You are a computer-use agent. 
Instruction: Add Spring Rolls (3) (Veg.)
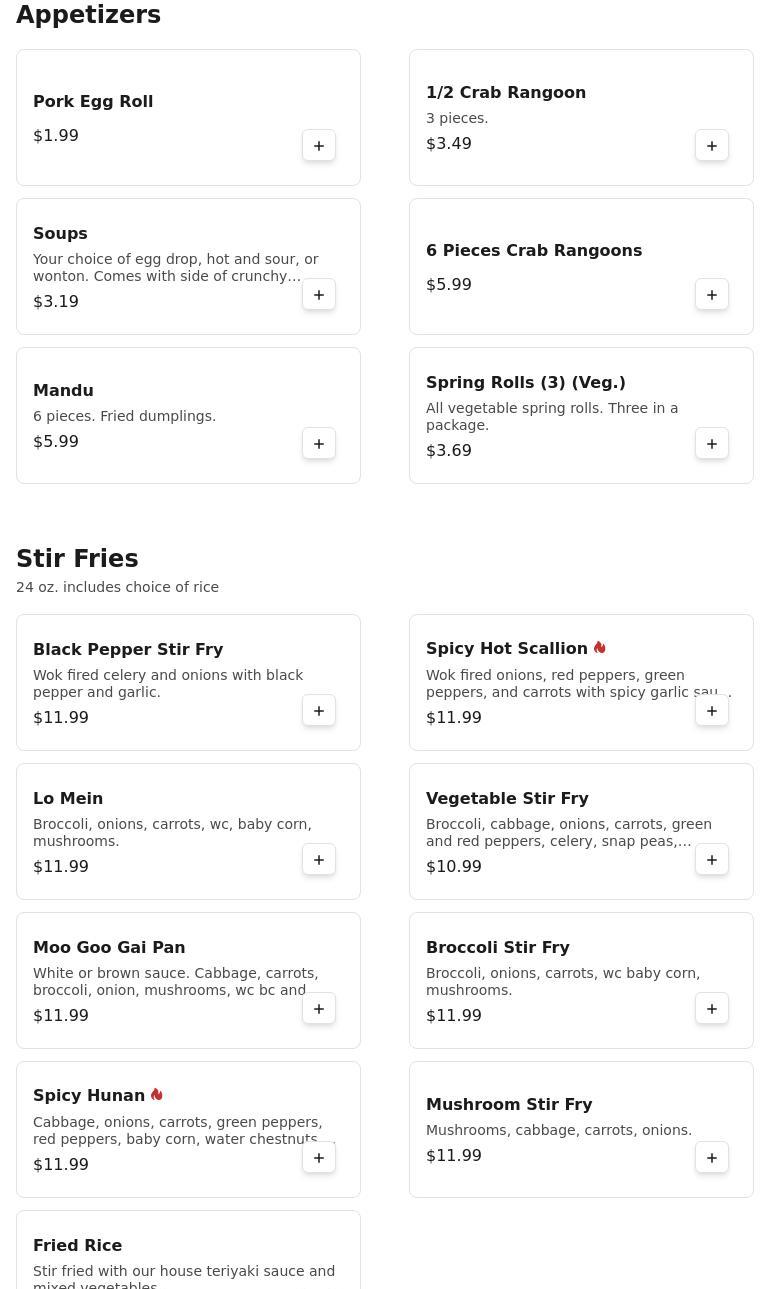[x=712, y=444]
